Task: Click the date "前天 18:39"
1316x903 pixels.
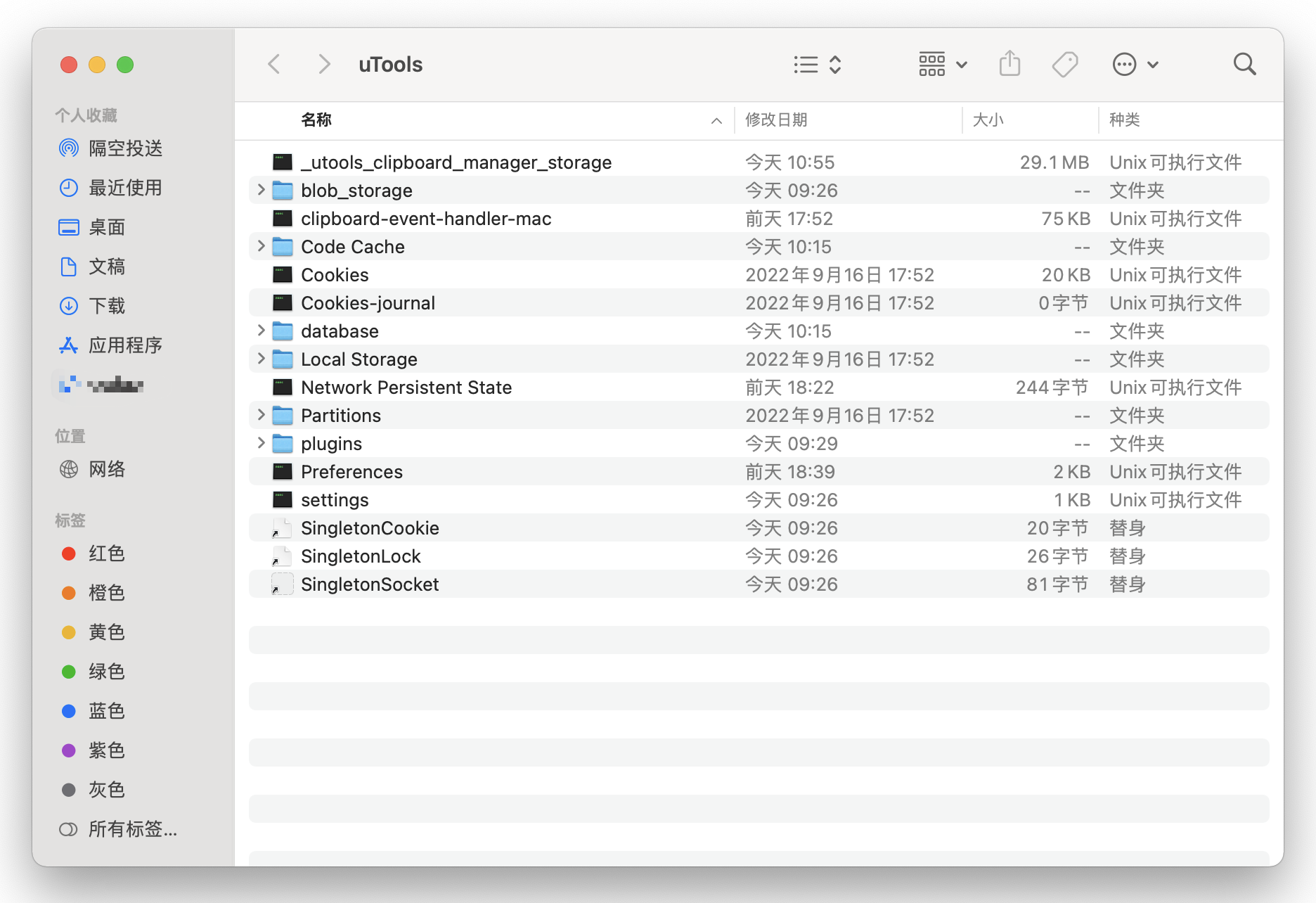Action: click(x=790, y=472)
